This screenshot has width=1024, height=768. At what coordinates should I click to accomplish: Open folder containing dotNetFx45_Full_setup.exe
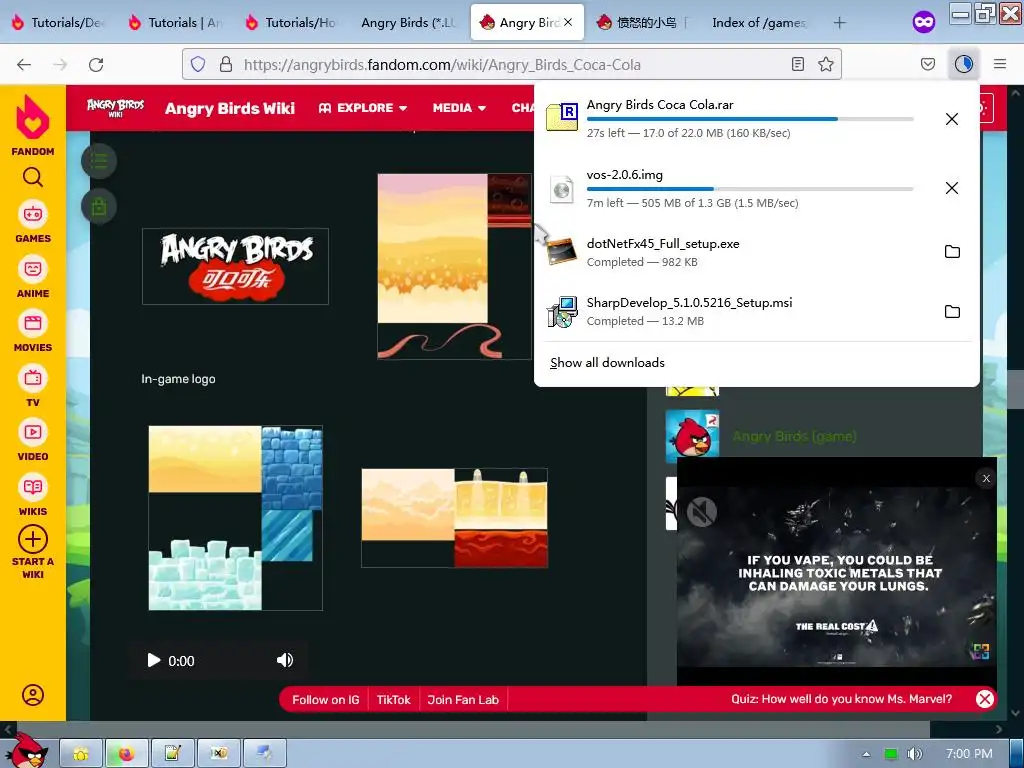point(952,251)
